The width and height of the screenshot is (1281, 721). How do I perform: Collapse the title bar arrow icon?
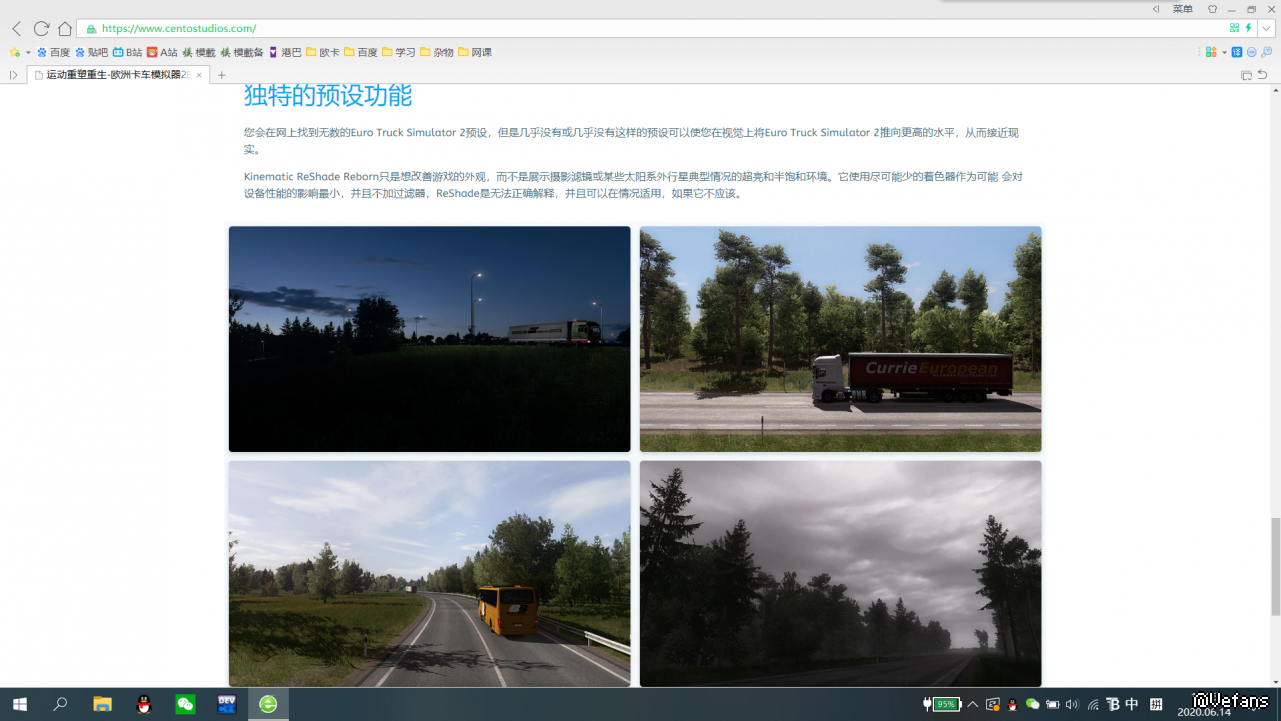(x=1156, y=9)
